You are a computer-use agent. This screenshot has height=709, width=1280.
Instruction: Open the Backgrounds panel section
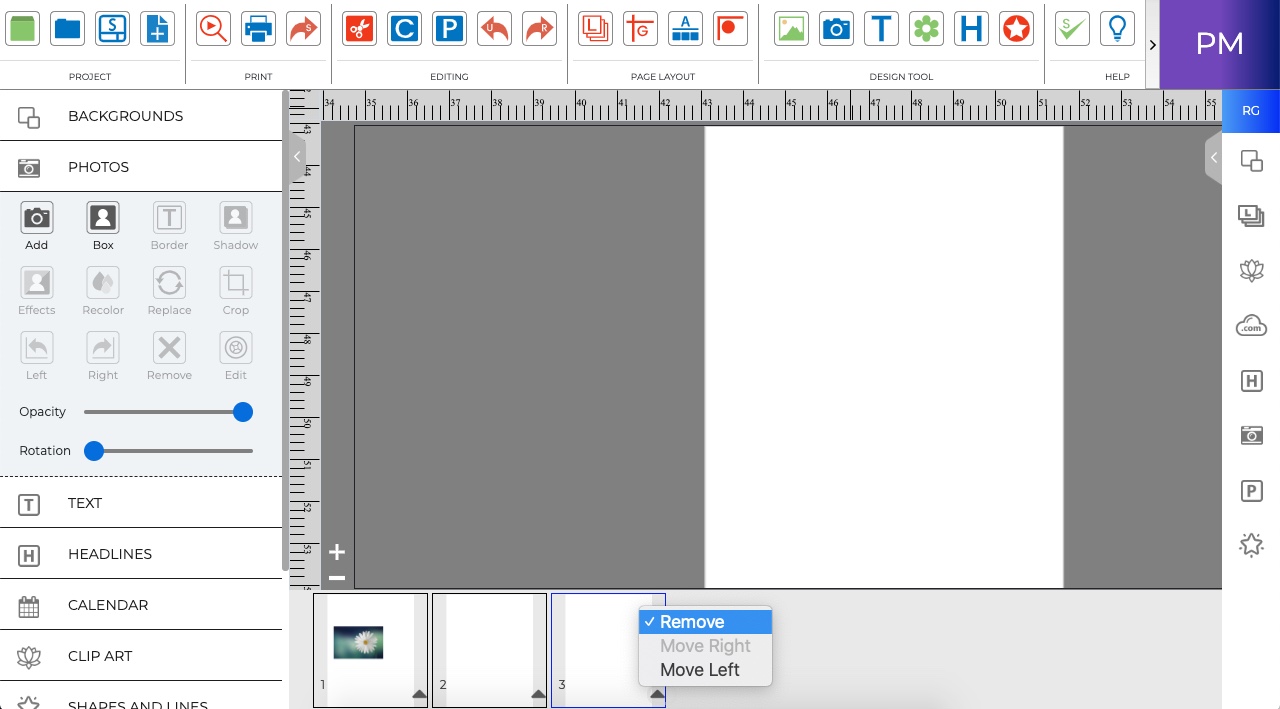(125, 116)
